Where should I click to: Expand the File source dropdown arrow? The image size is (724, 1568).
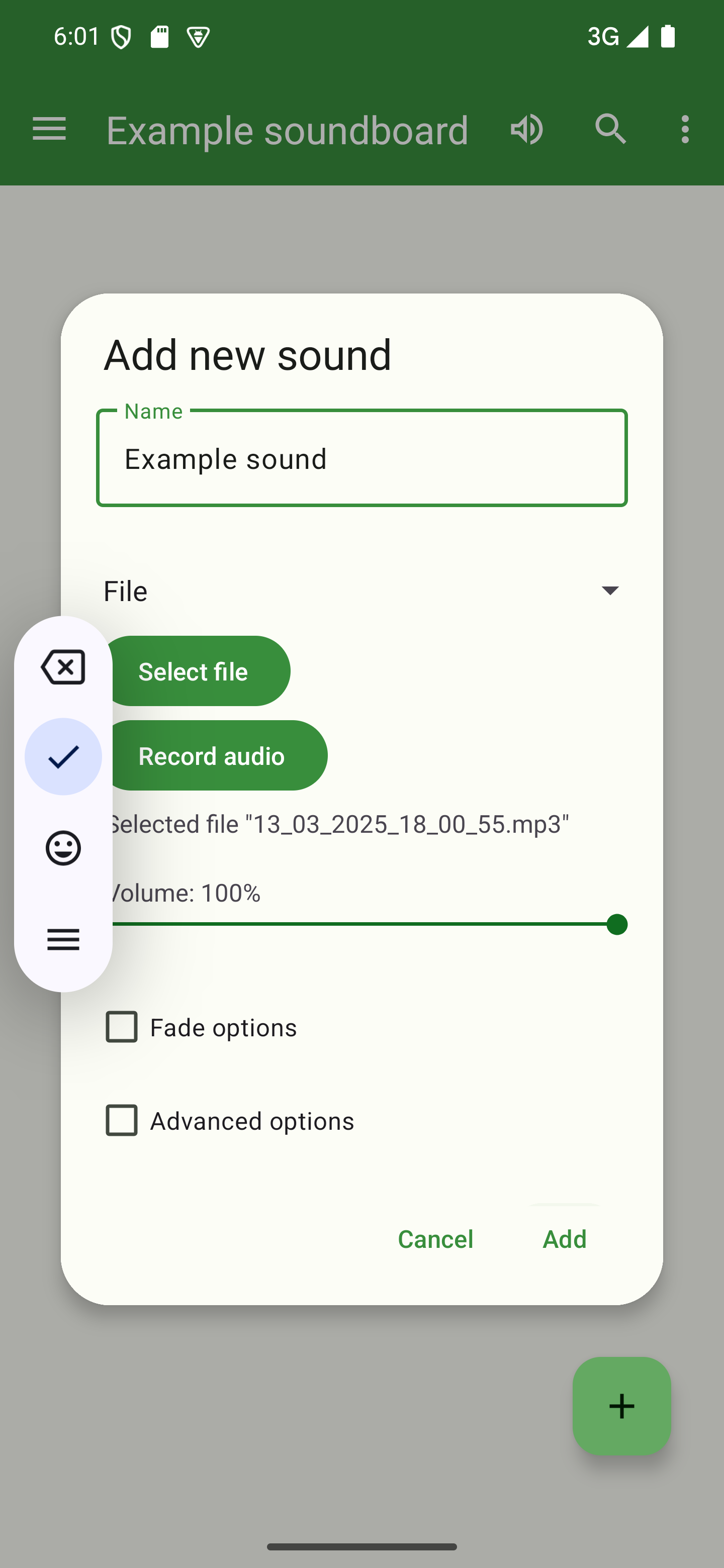pyautogui.click(x=609, y=591)
